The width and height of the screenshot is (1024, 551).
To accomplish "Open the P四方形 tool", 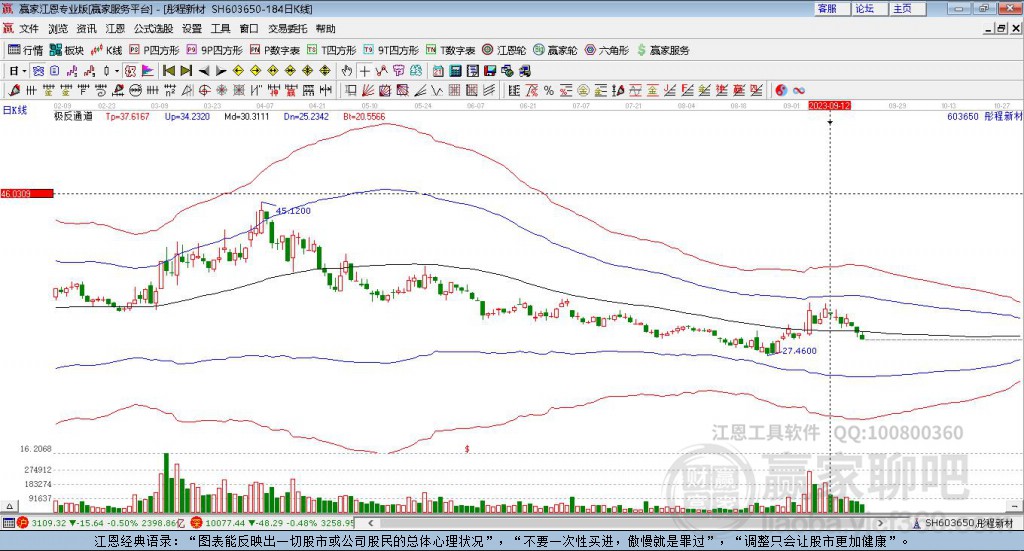I will pos(154,50).
